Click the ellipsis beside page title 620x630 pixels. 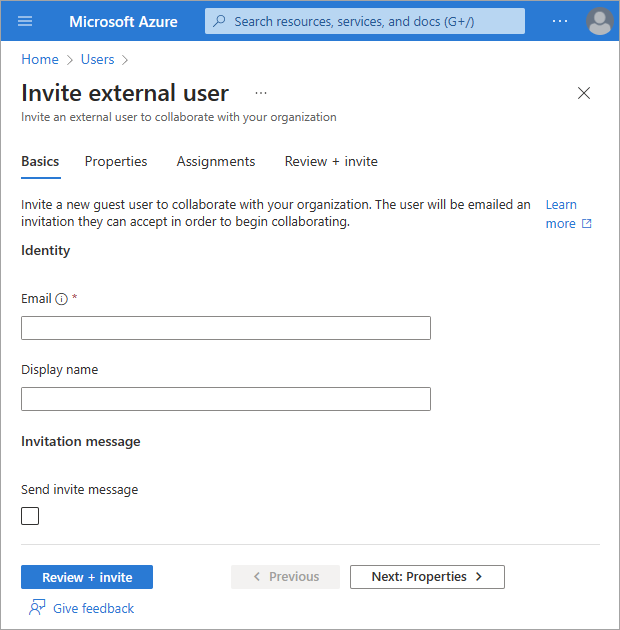click(261, 93)
